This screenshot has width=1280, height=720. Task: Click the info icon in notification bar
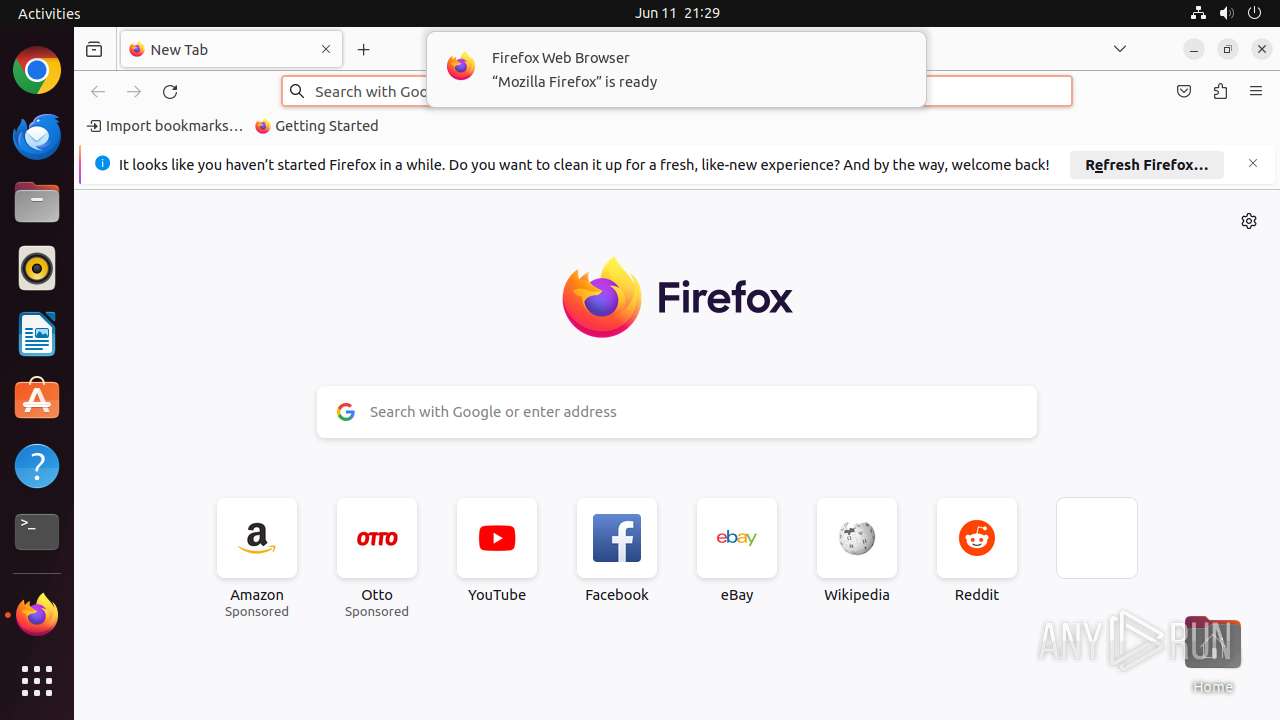[102, 164]
